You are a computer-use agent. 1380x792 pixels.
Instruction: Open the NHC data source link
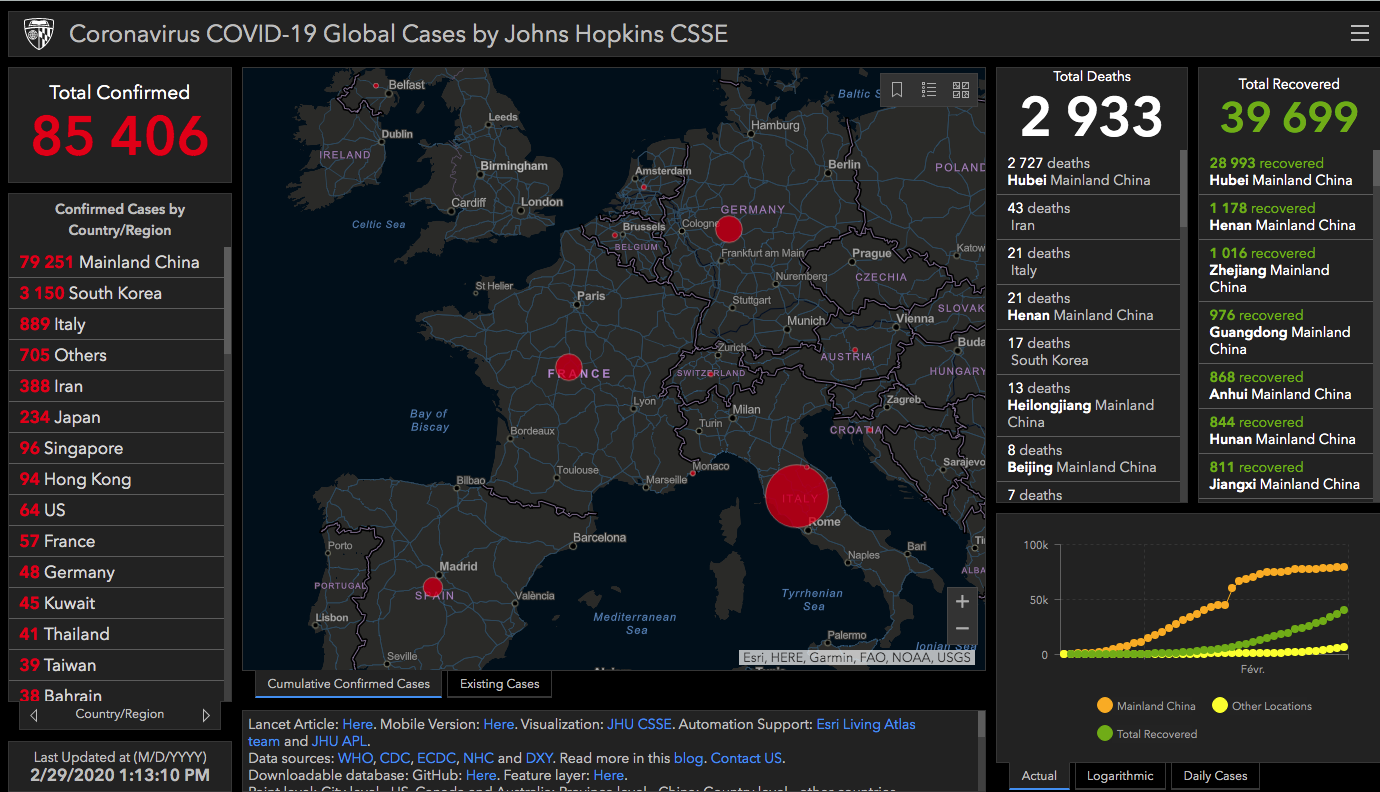pos(478,758)
